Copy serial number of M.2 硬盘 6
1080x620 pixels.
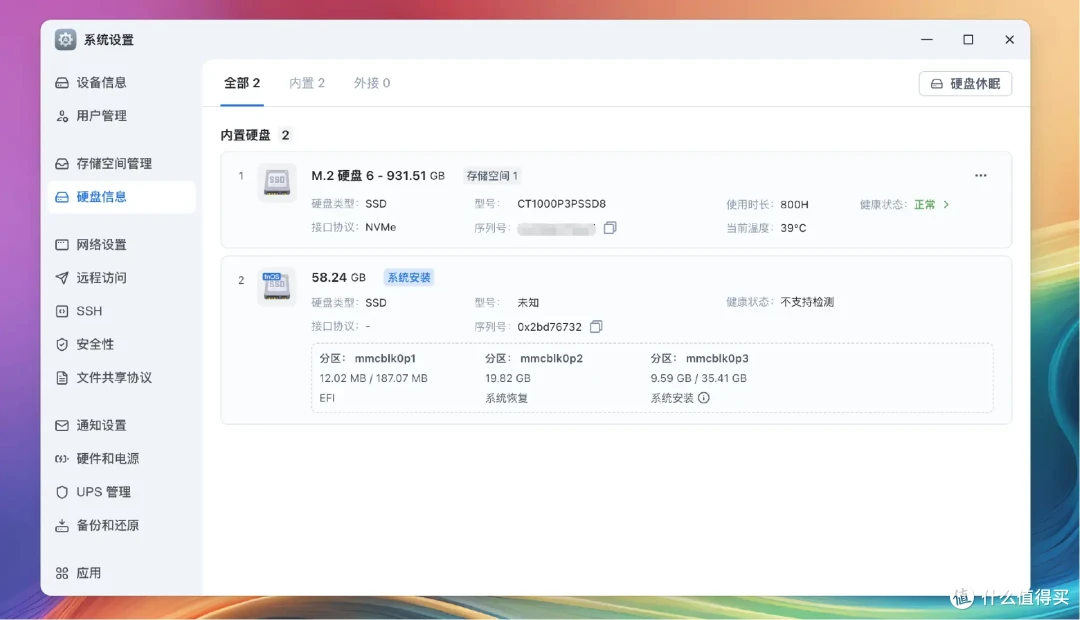tap(610, 228)
